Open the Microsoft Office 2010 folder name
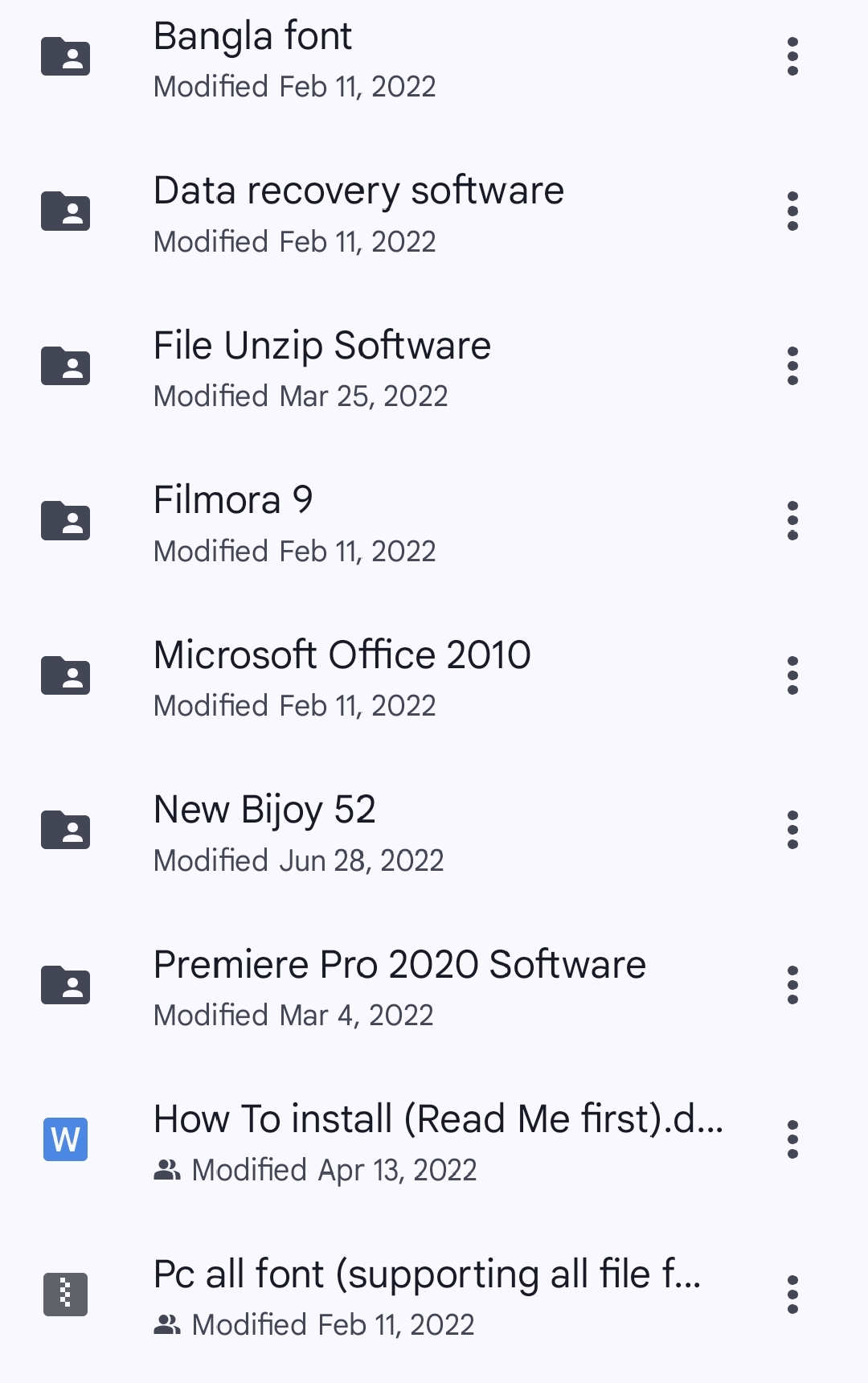Image resolution: width=868 pixels, height=1383 pixels. tap(342, 655)
